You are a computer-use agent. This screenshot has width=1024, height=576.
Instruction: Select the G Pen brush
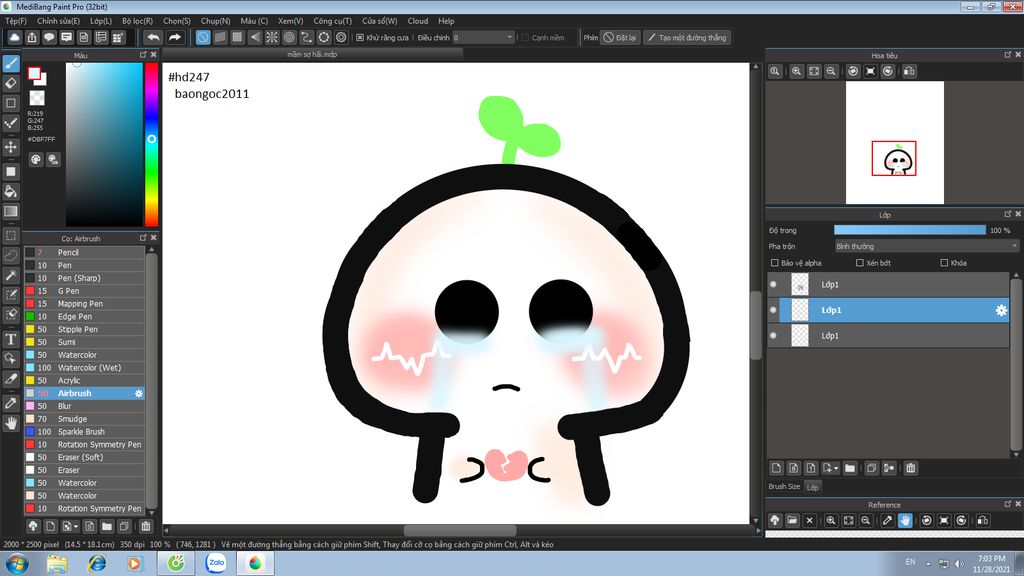coord(84,291)
